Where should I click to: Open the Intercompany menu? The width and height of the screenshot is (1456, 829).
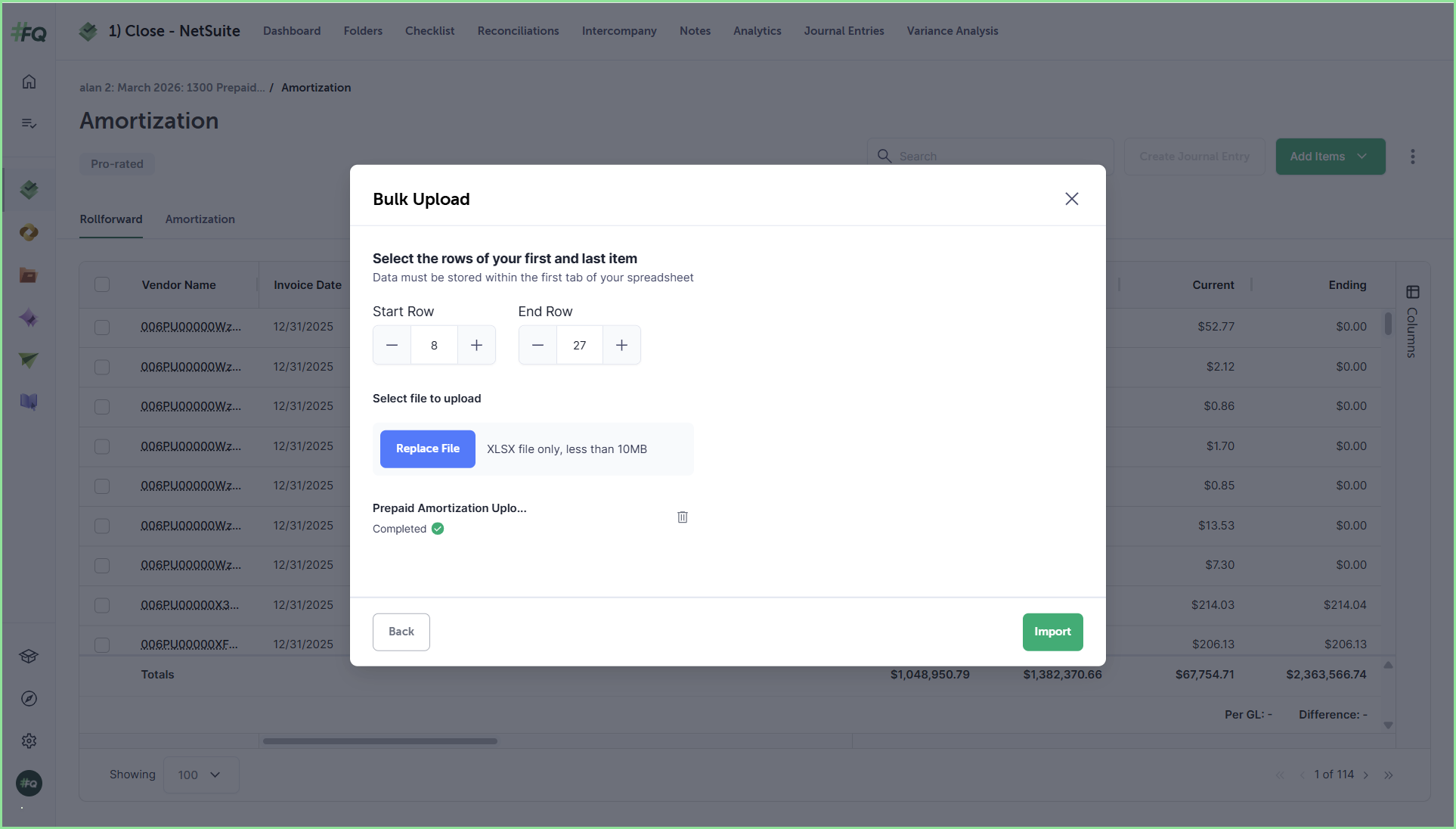click(619, 31)
